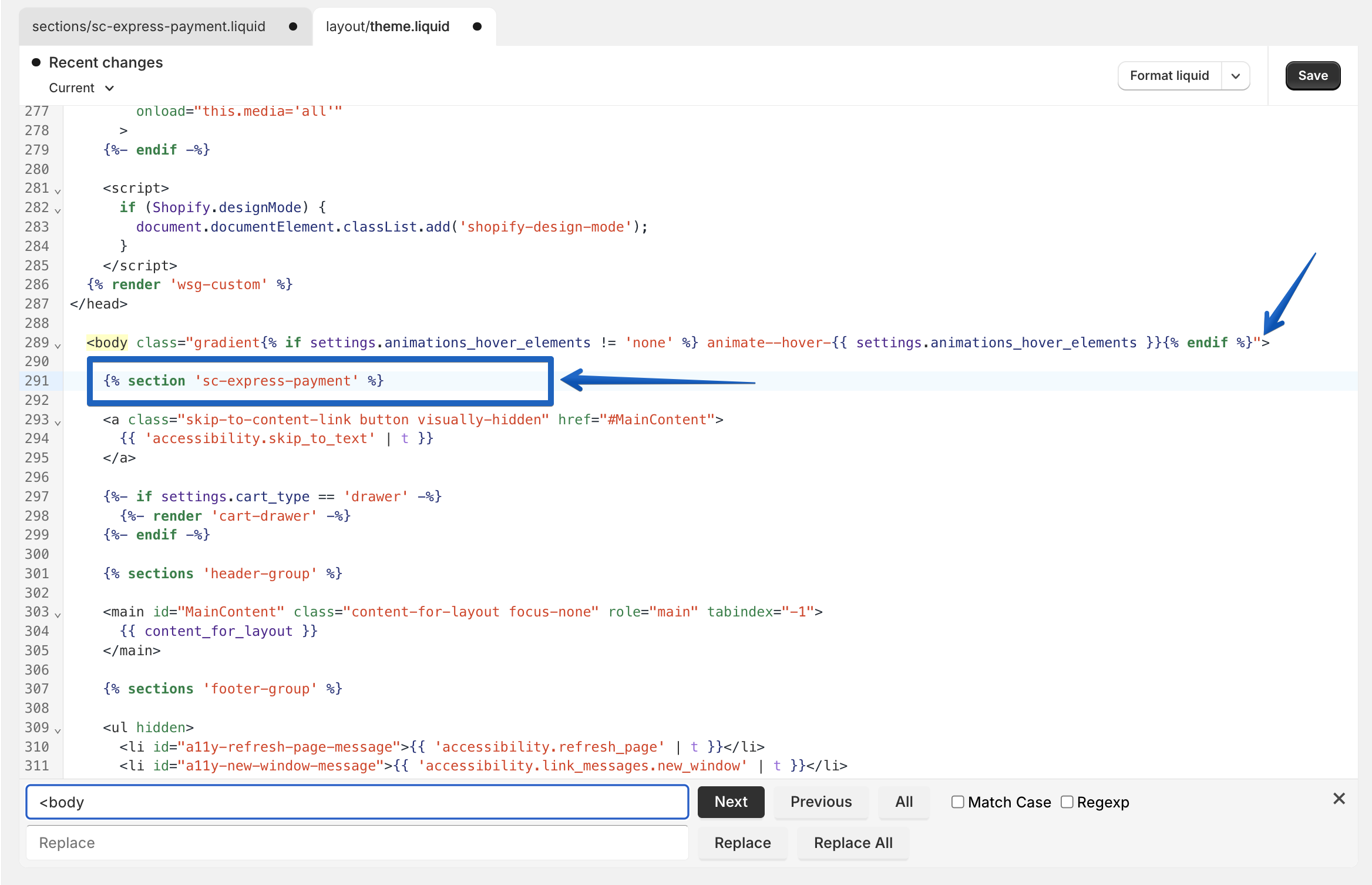Open the Current version dropdown
1372x885 pixels.
(x=82, y=88)
